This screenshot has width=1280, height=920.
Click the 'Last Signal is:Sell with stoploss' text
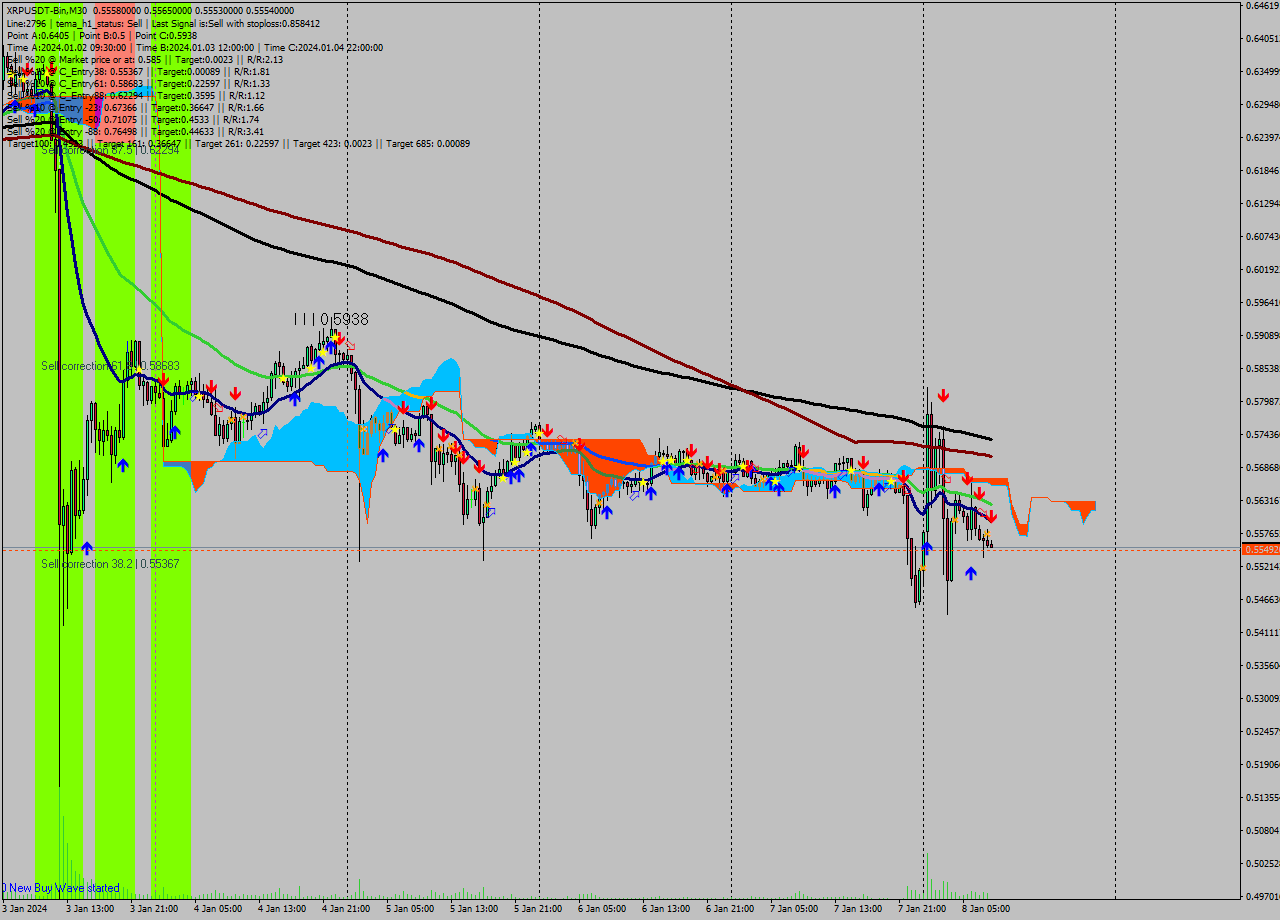pyautogui.click(x=235, y=23)
